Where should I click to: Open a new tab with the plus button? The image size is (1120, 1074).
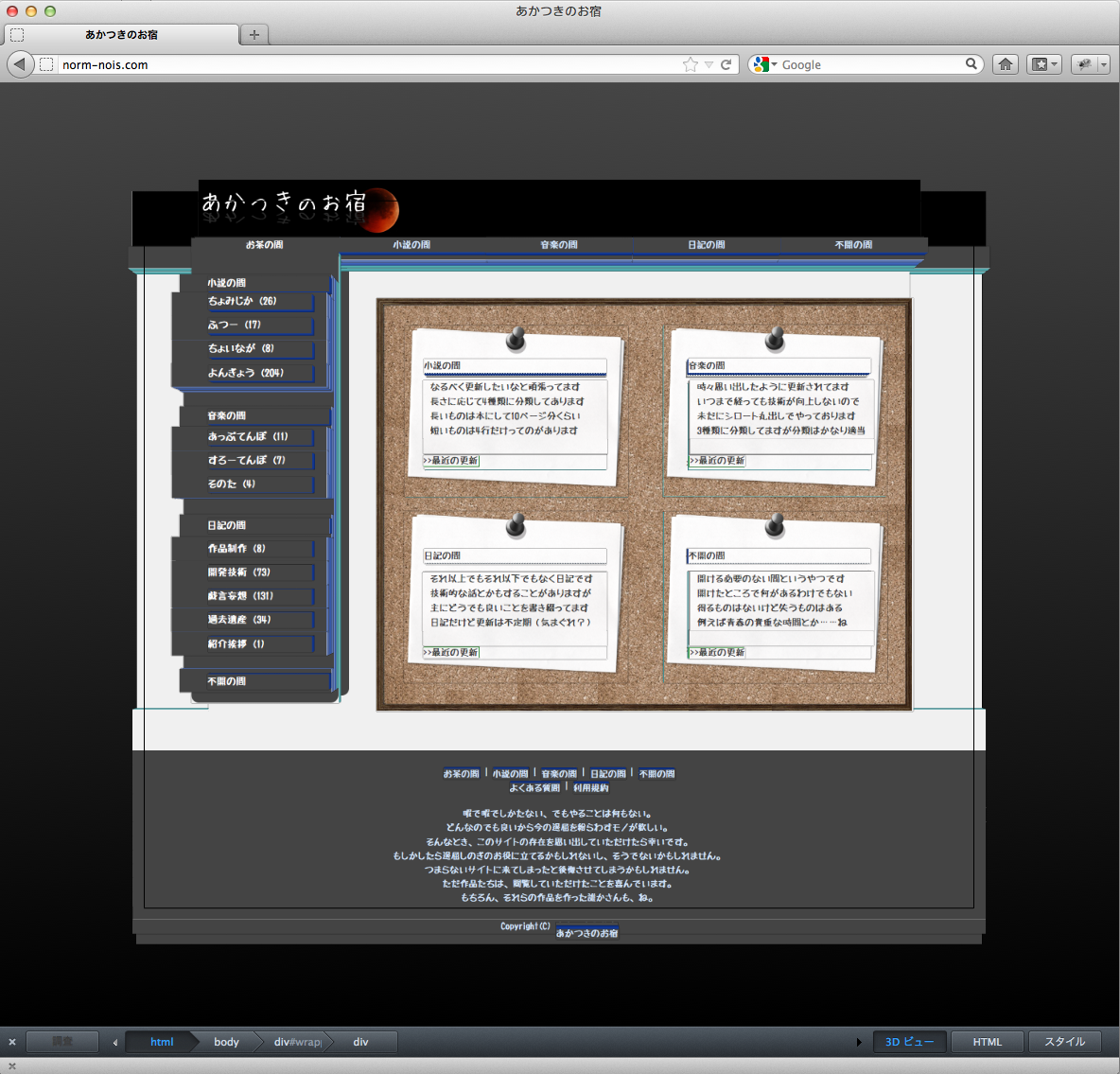pyautogui.click(x=254, y=35)
